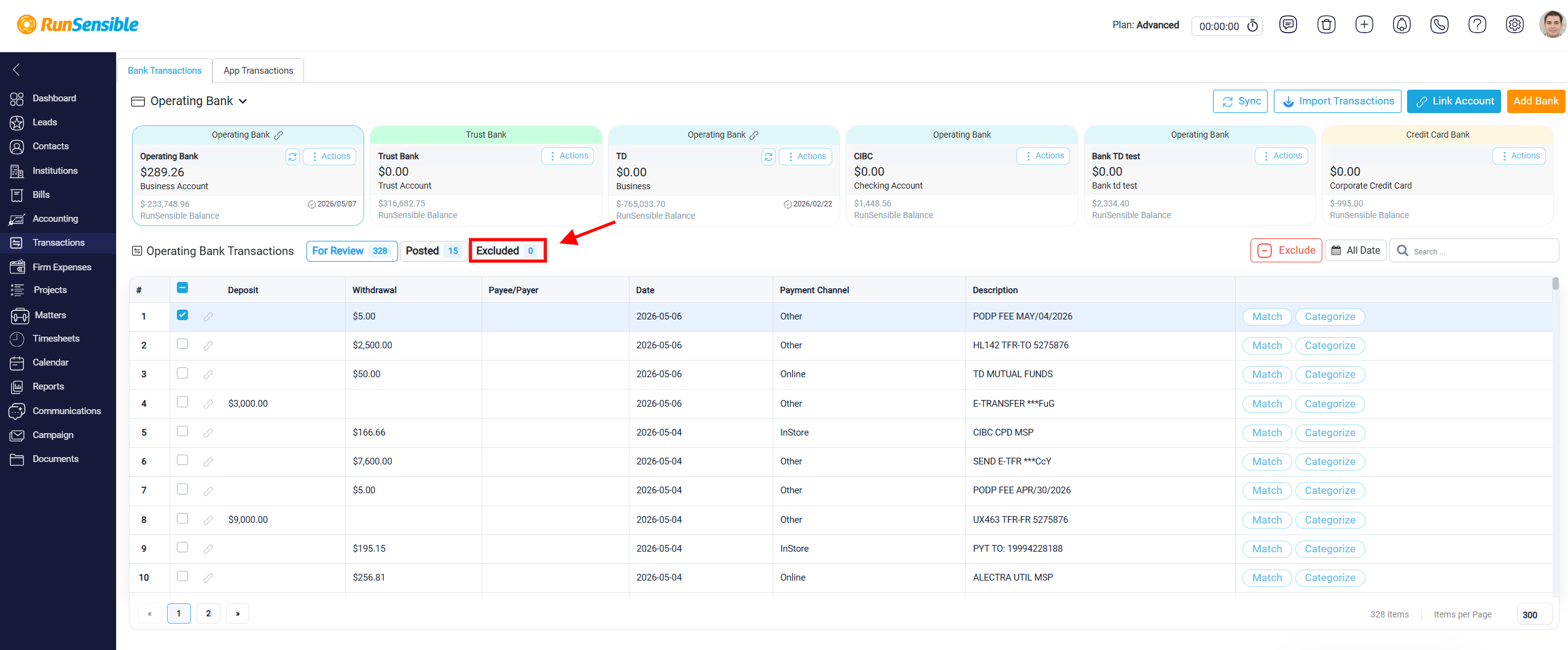Click edit link icon beside first Operating Bank card title

(279, 135)
